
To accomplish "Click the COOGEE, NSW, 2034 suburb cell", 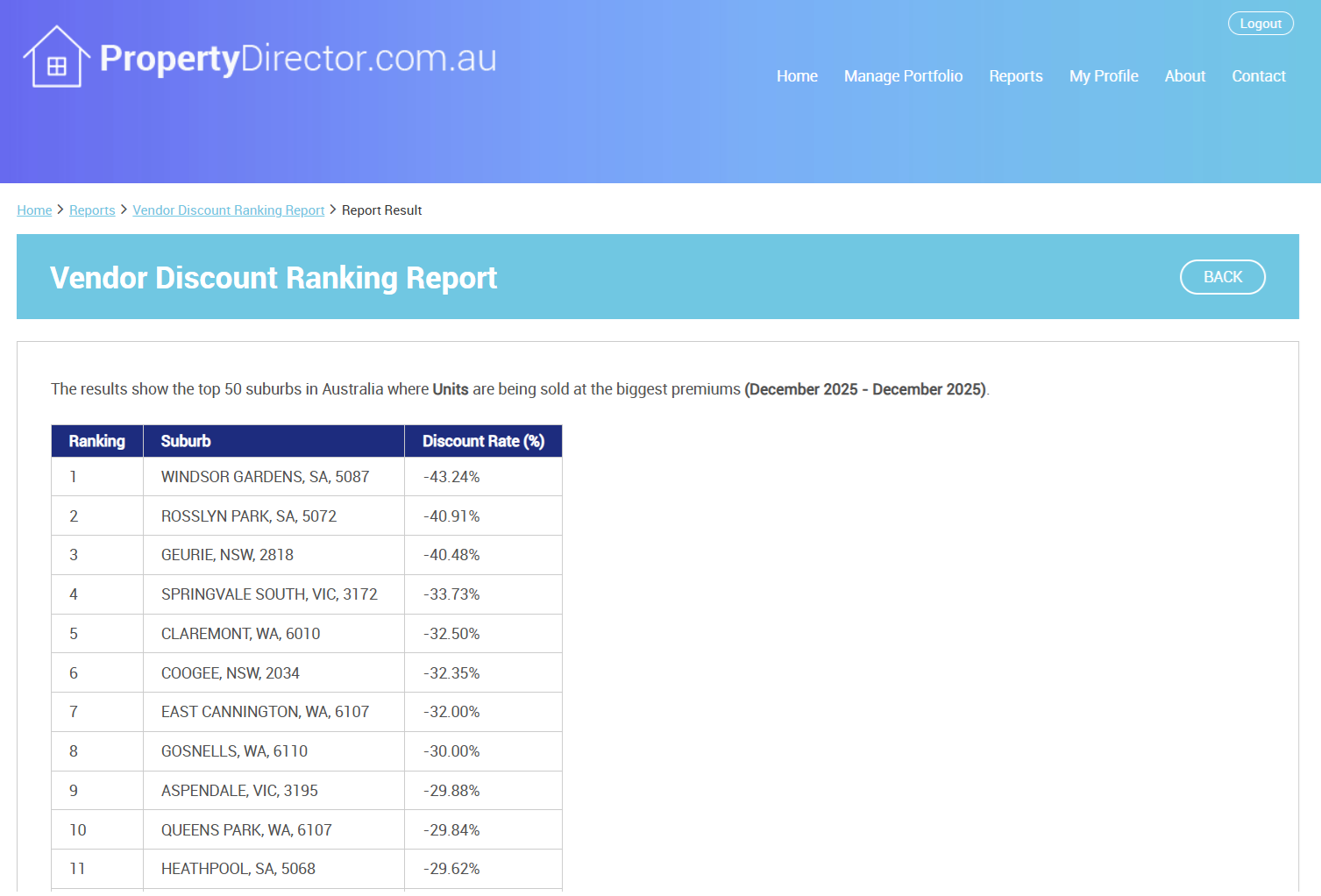I will coord(230,673).
